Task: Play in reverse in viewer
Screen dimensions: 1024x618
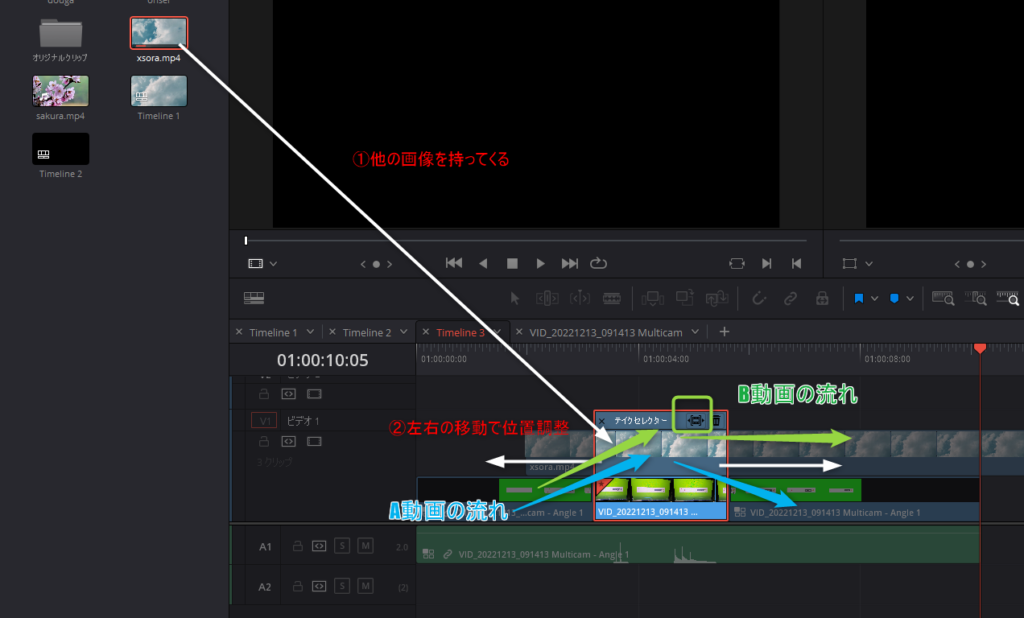Action: point(483,263)
